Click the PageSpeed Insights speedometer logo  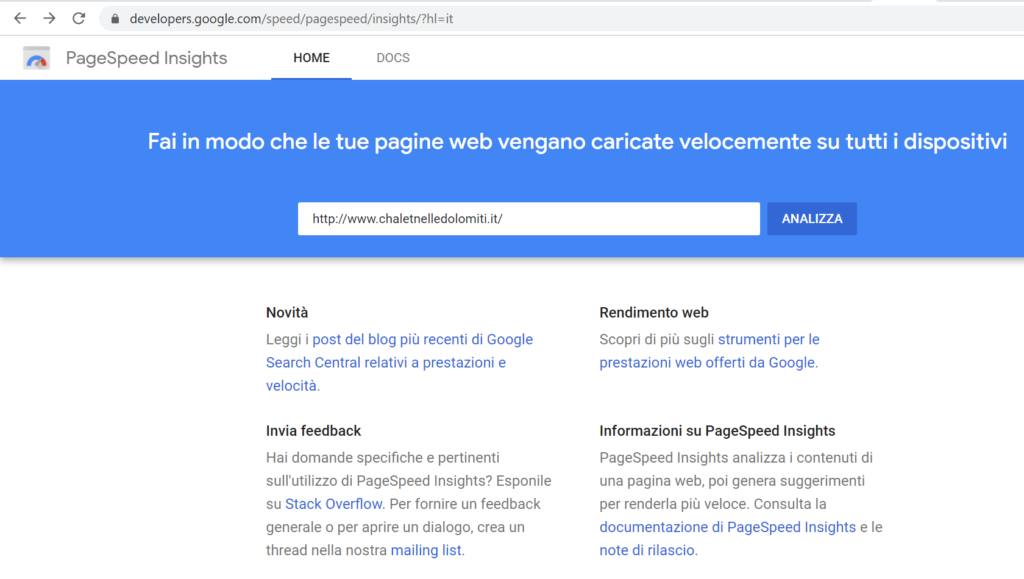tap(37, 59)
